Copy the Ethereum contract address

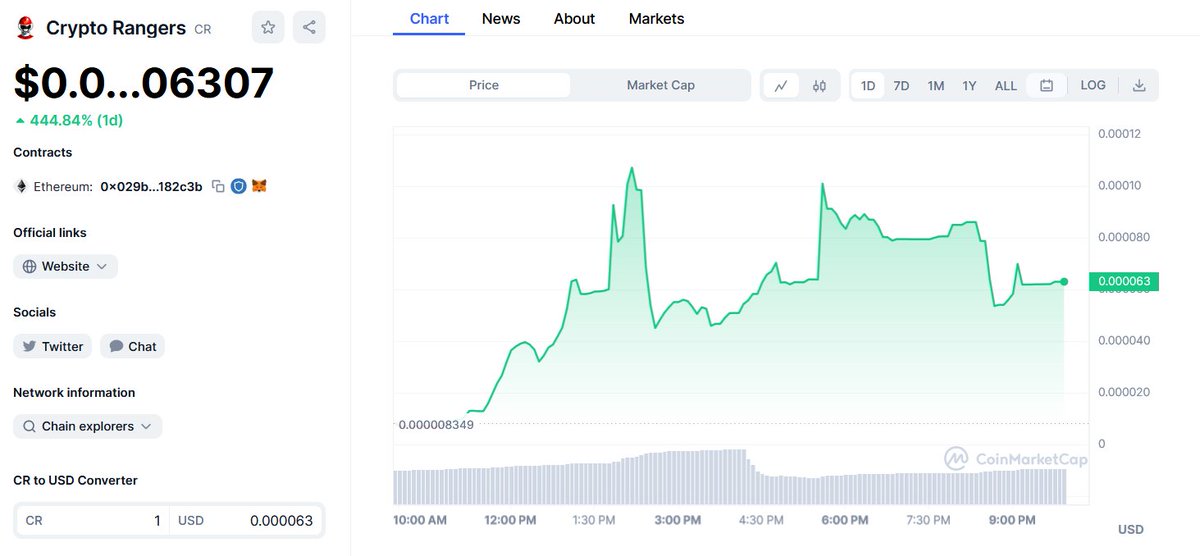tap(218, 186)
